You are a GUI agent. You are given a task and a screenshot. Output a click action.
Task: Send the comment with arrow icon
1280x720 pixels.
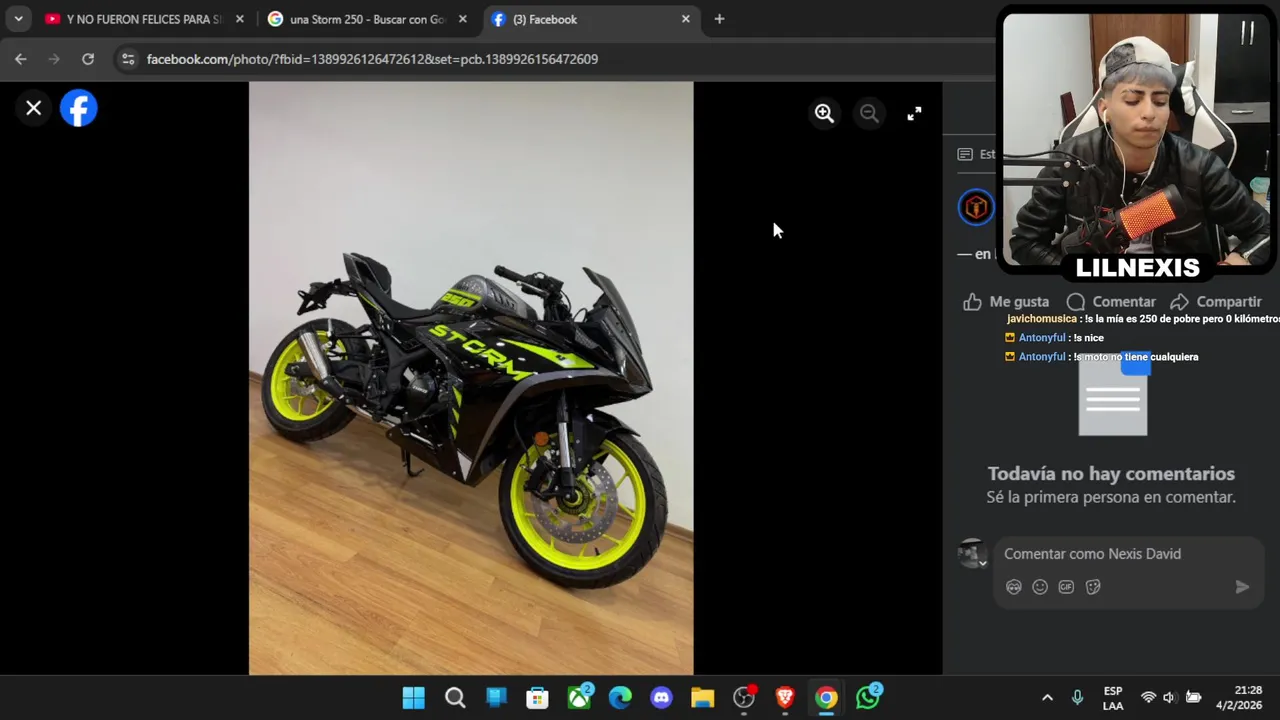(x=1242, y=587)
